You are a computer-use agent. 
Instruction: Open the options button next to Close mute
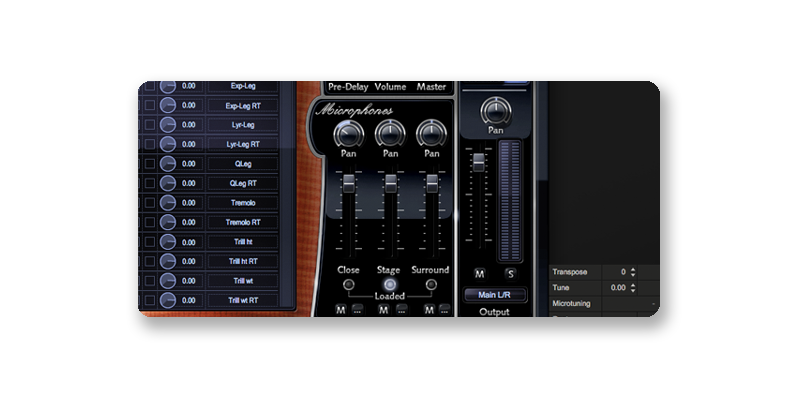(x=357, y=310)
